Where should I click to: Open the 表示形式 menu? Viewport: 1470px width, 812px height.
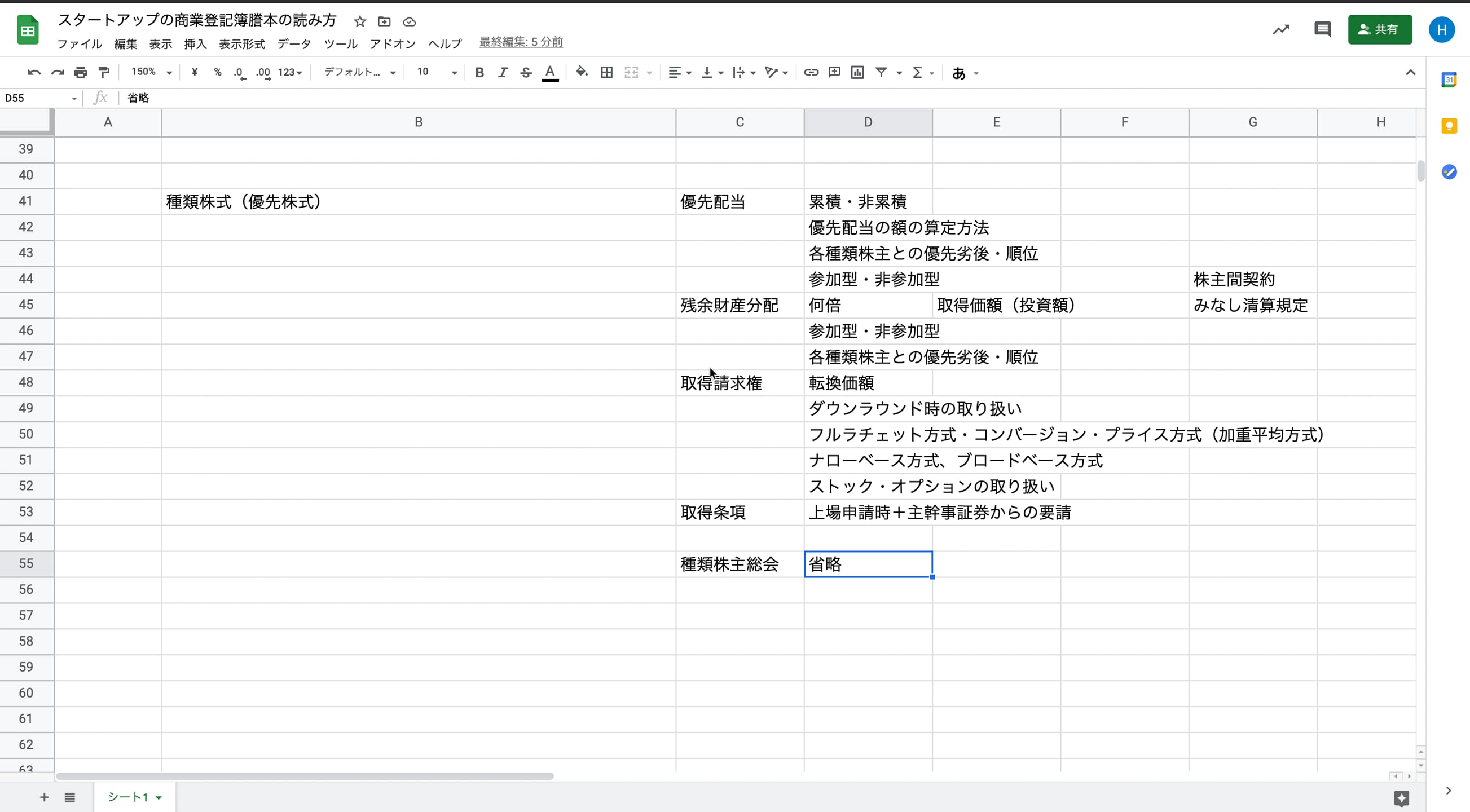(x=242, y=44)
